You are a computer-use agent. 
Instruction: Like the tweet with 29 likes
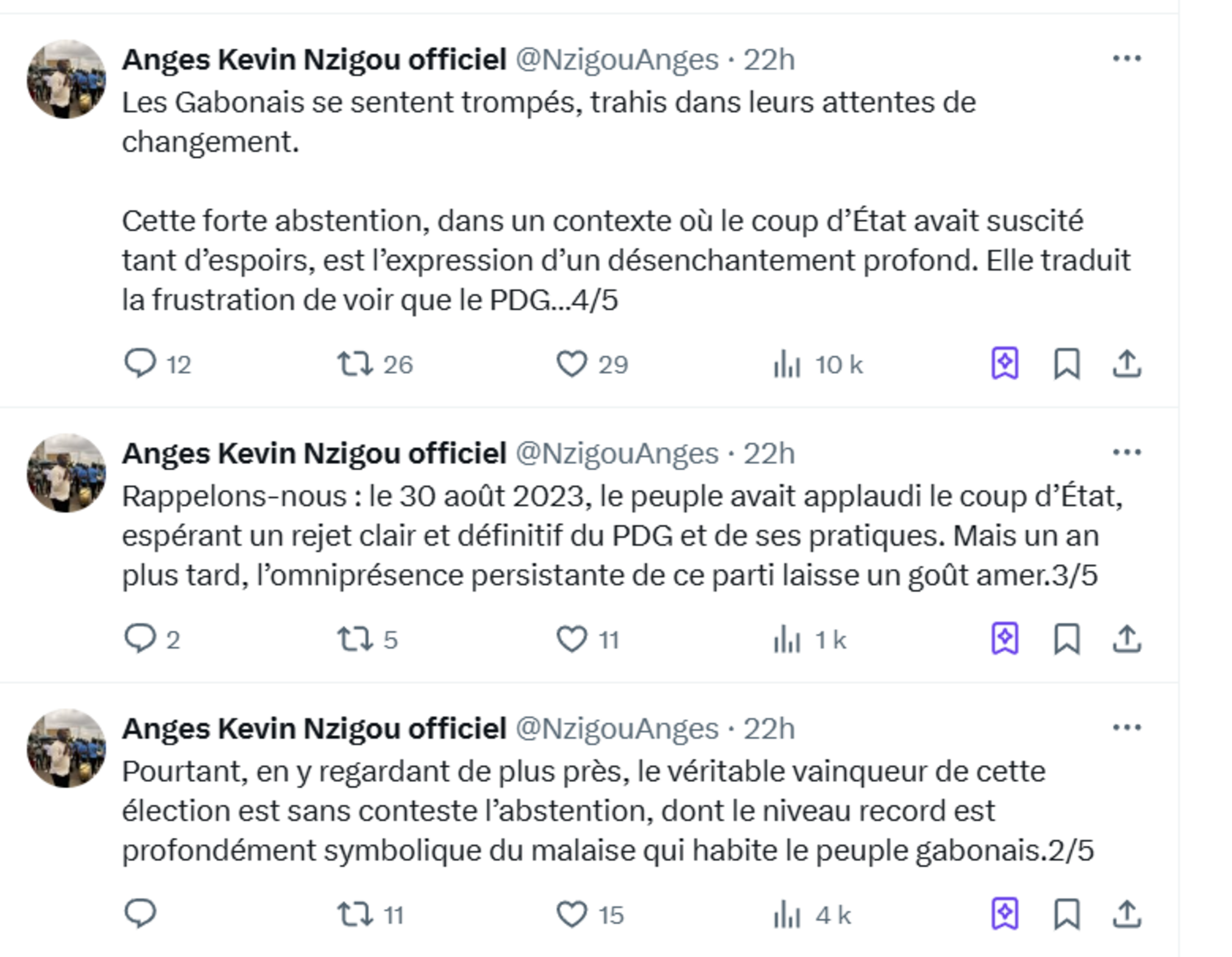point(571,363)
